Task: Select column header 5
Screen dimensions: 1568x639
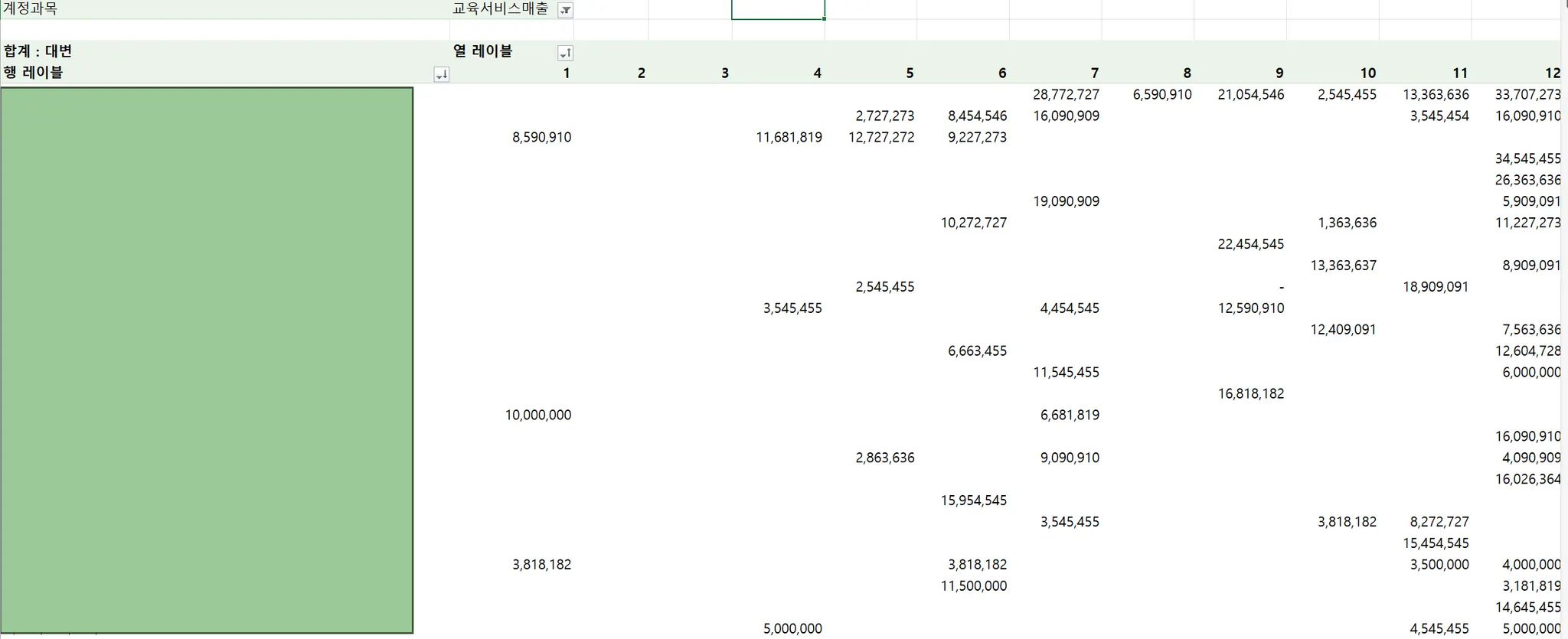Action: pos(910,73)
